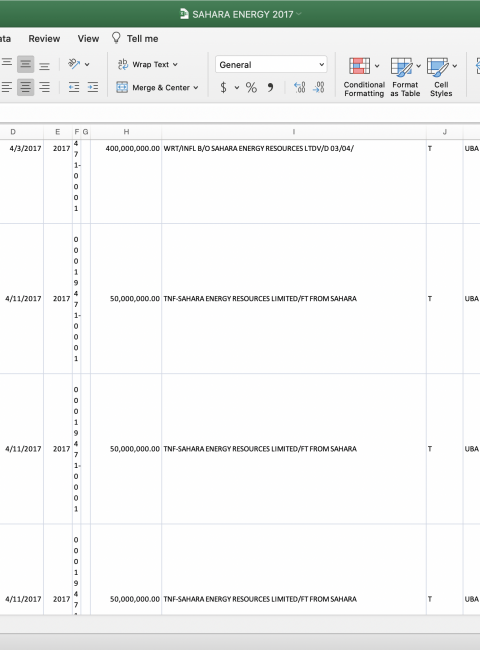This screenshot has width=480, height=650.
Task: Toggle right text alignment
Action: [x=44, y=87]
